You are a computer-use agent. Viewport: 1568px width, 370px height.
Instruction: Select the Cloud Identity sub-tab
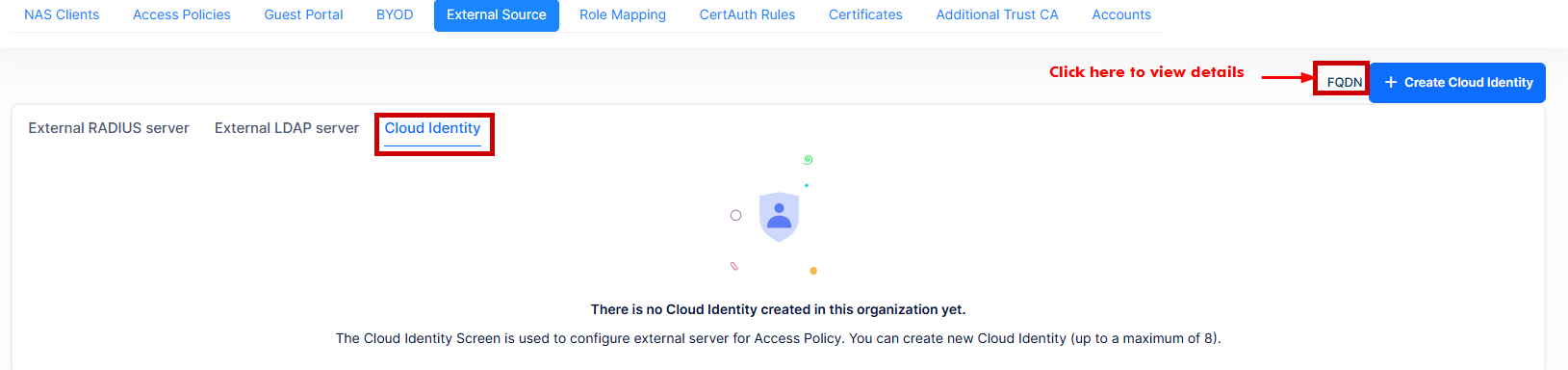(x=432, y=129)
